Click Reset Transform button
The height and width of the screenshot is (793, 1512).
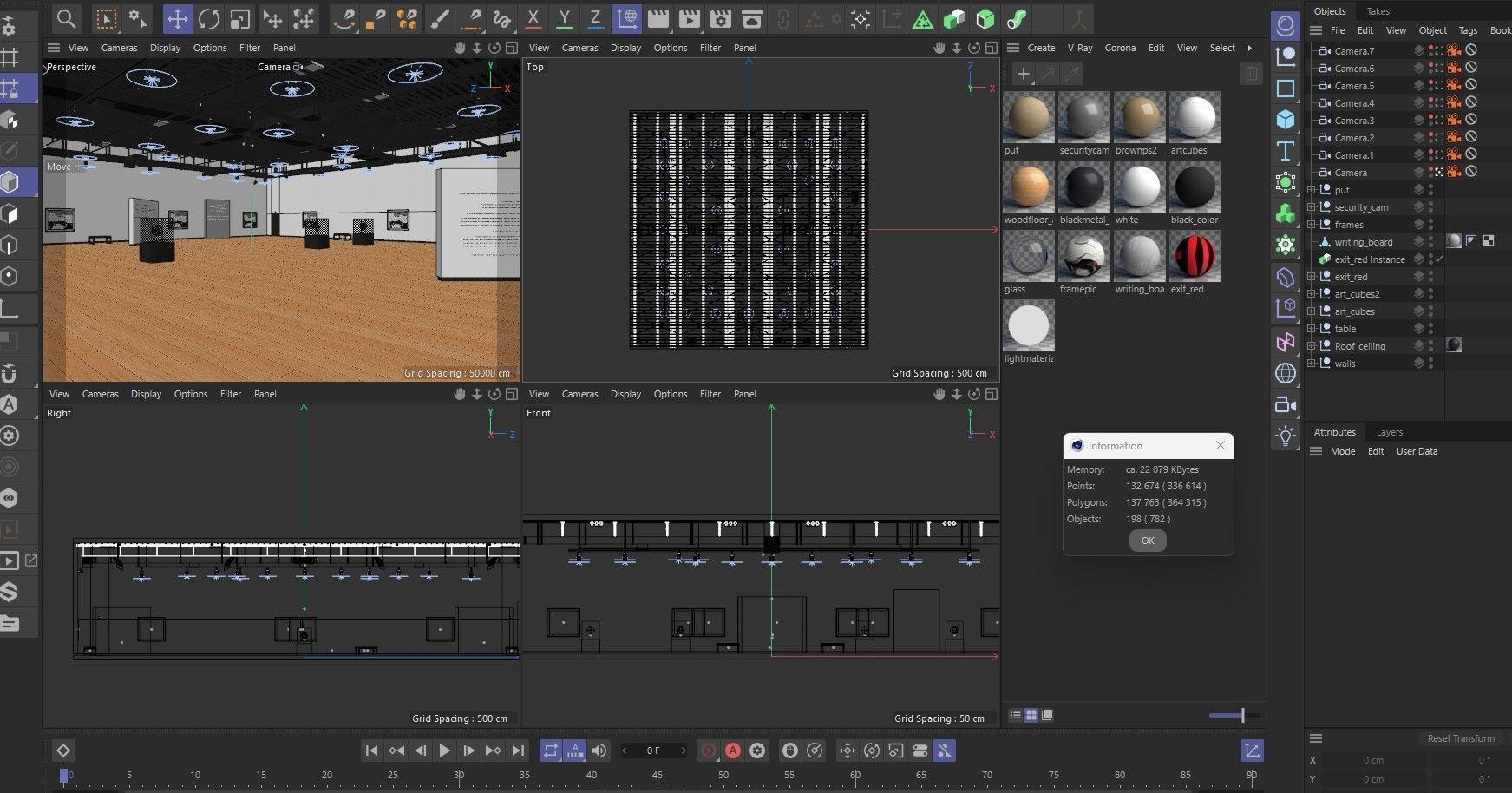1461,738
